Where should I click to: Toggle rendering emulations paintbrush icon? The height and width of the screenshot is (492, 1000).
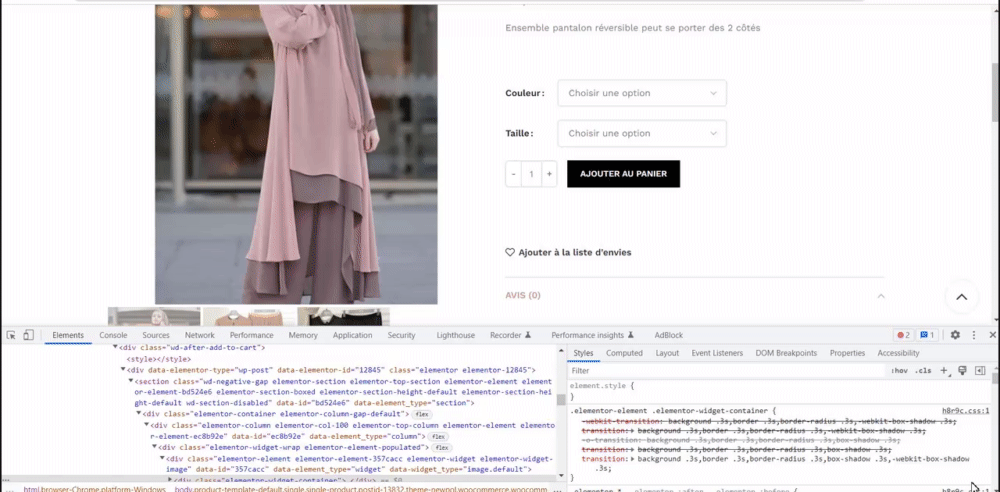tap(963, 371)
